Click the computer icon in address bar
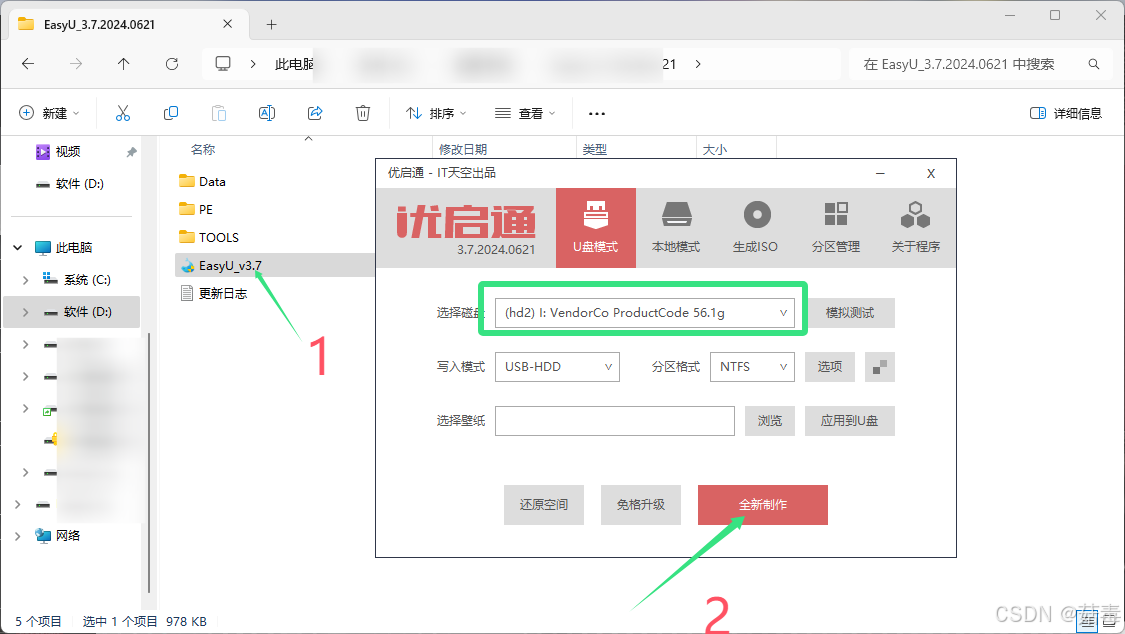 (223, 64)
